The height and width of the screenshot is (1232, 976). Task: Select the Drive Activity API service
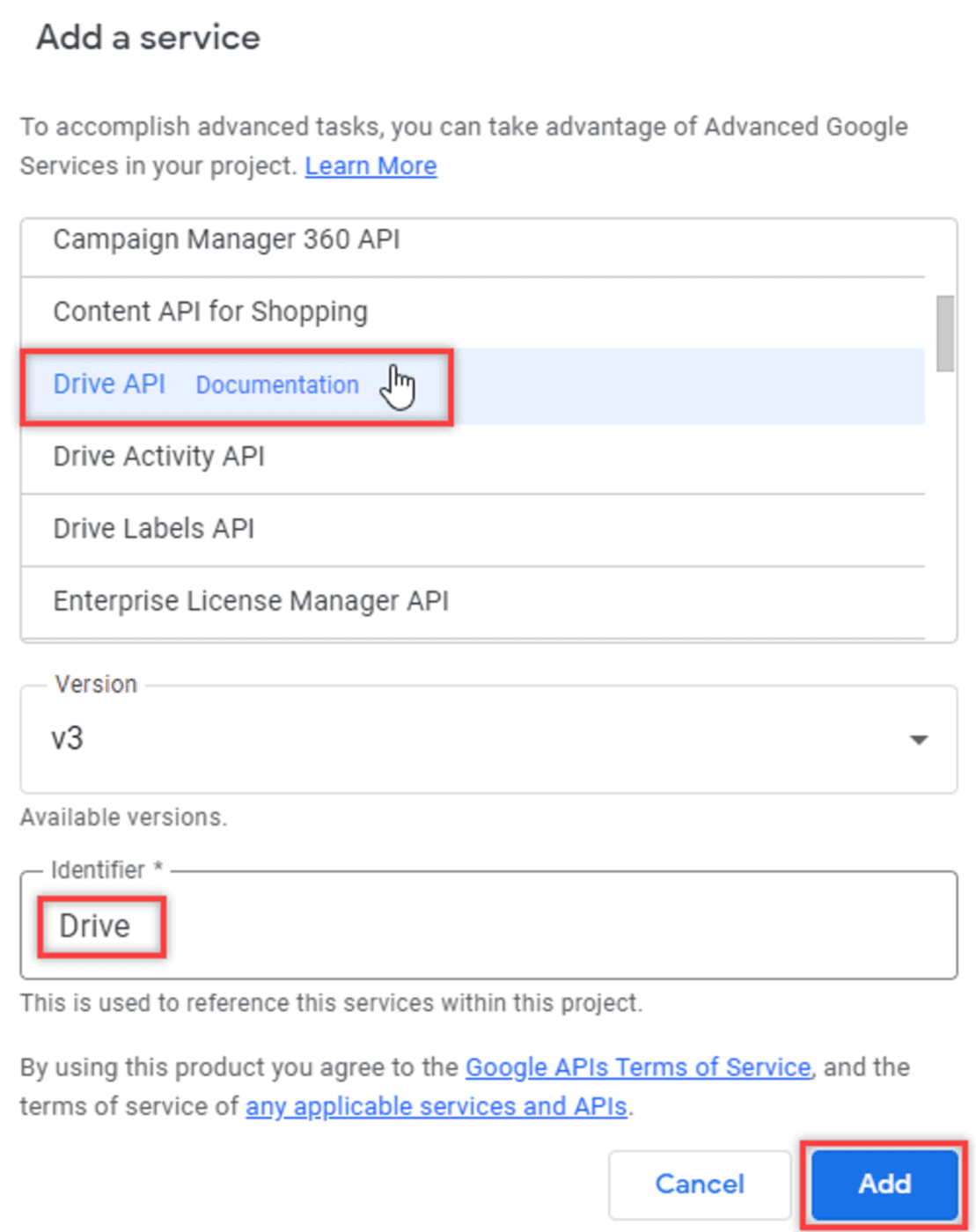pyautogui.click(x=158, y=456)
